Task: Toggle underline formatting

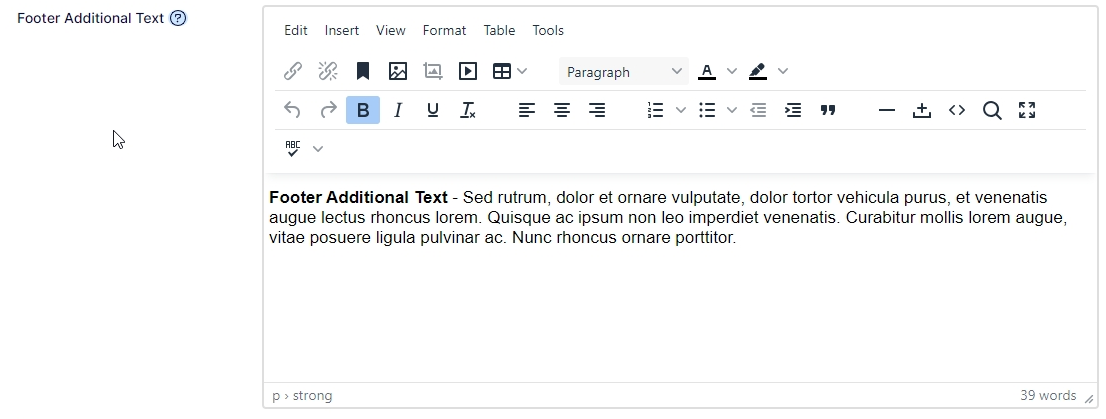Action: (x=433, y=111)
